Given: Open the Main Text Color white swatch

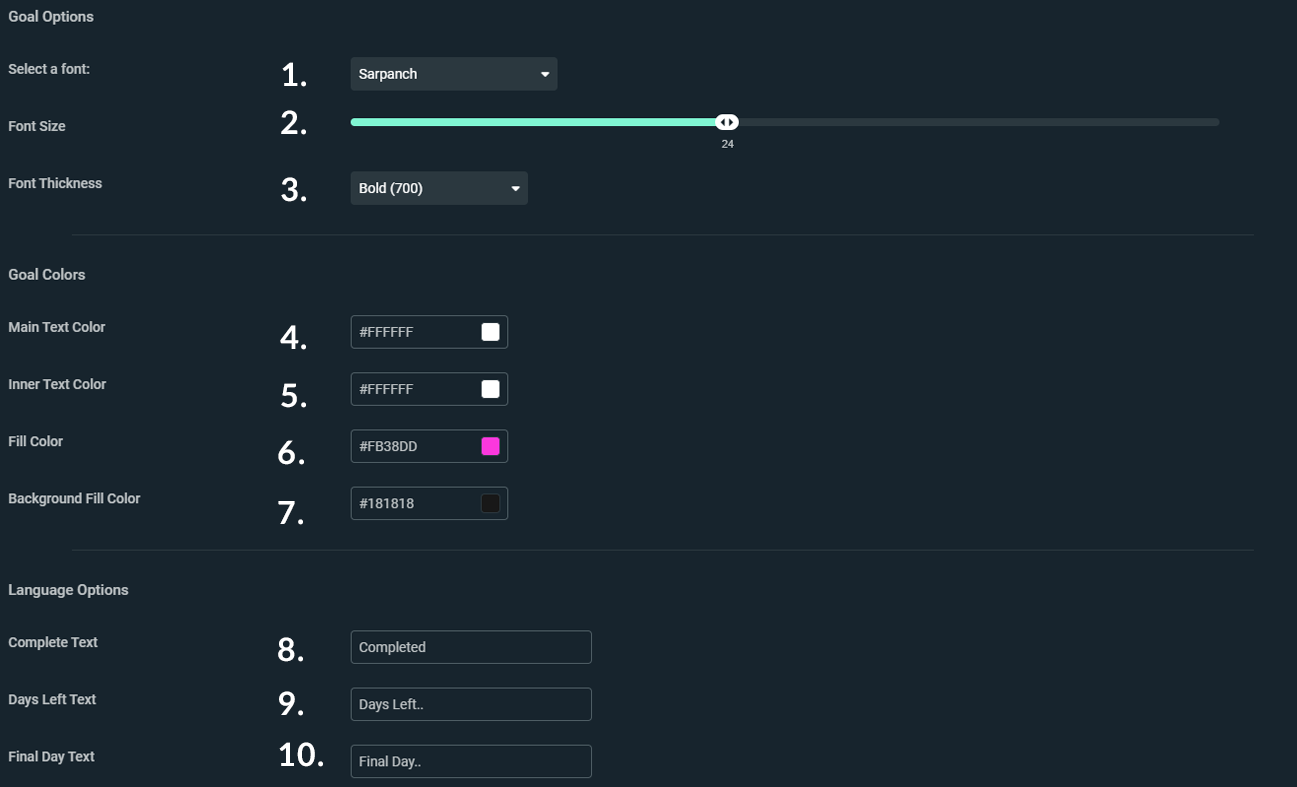Looking at the screenshot, I should point(490,332).
